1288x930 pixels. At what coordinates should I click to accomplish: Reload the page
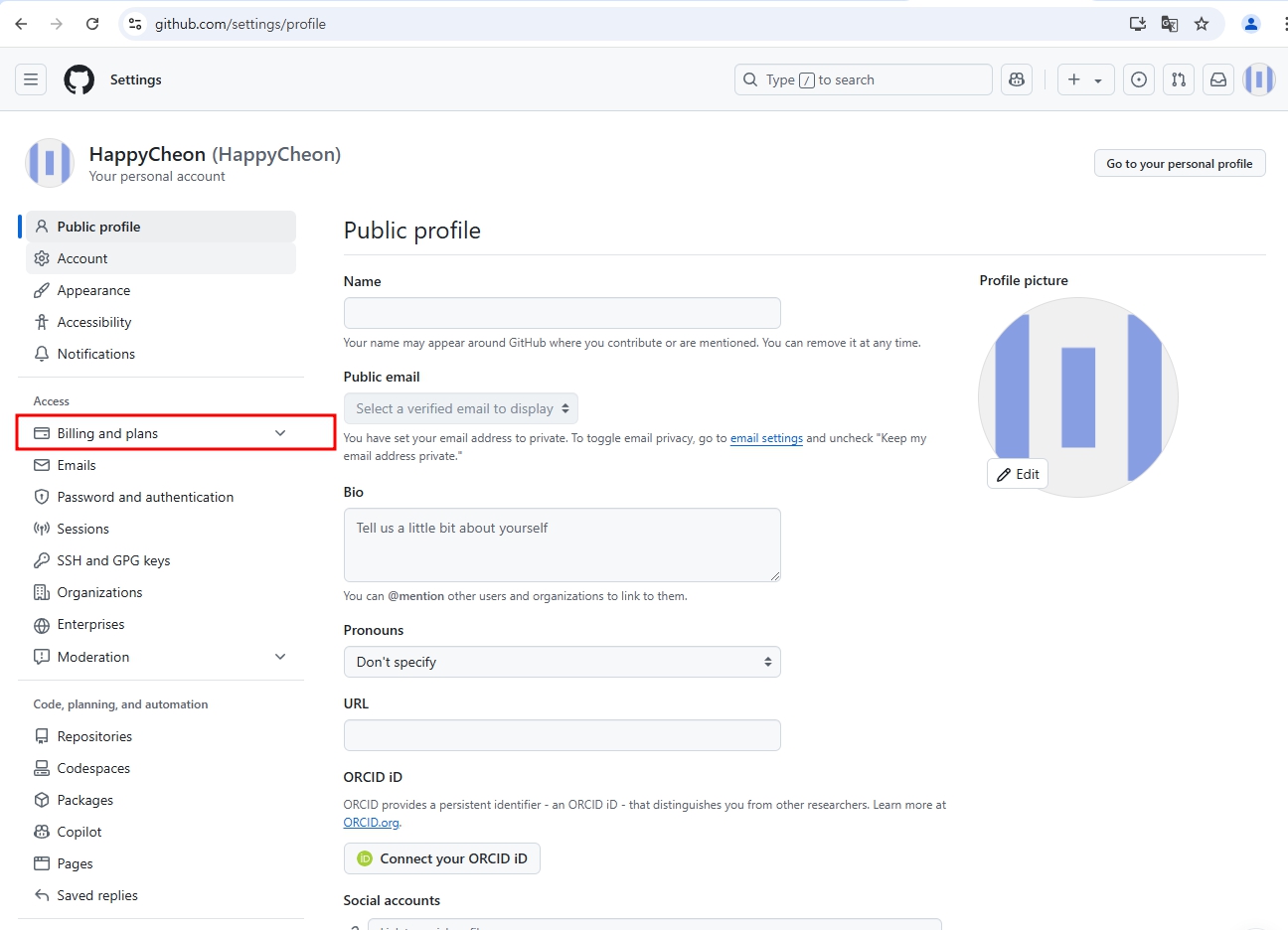92,24
